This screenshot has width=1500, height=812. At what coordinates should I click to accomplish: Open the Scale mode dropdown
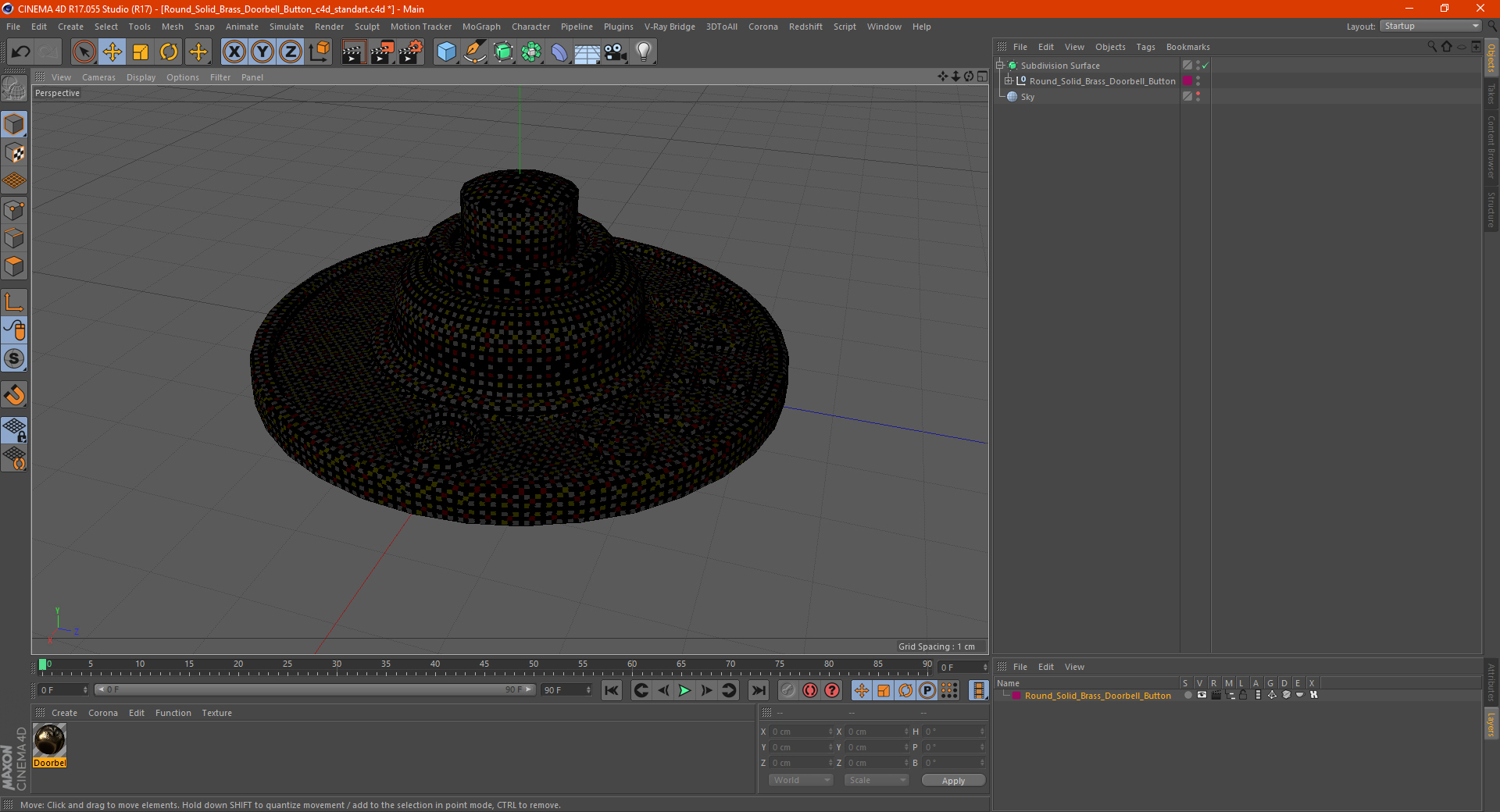[877, 780]
